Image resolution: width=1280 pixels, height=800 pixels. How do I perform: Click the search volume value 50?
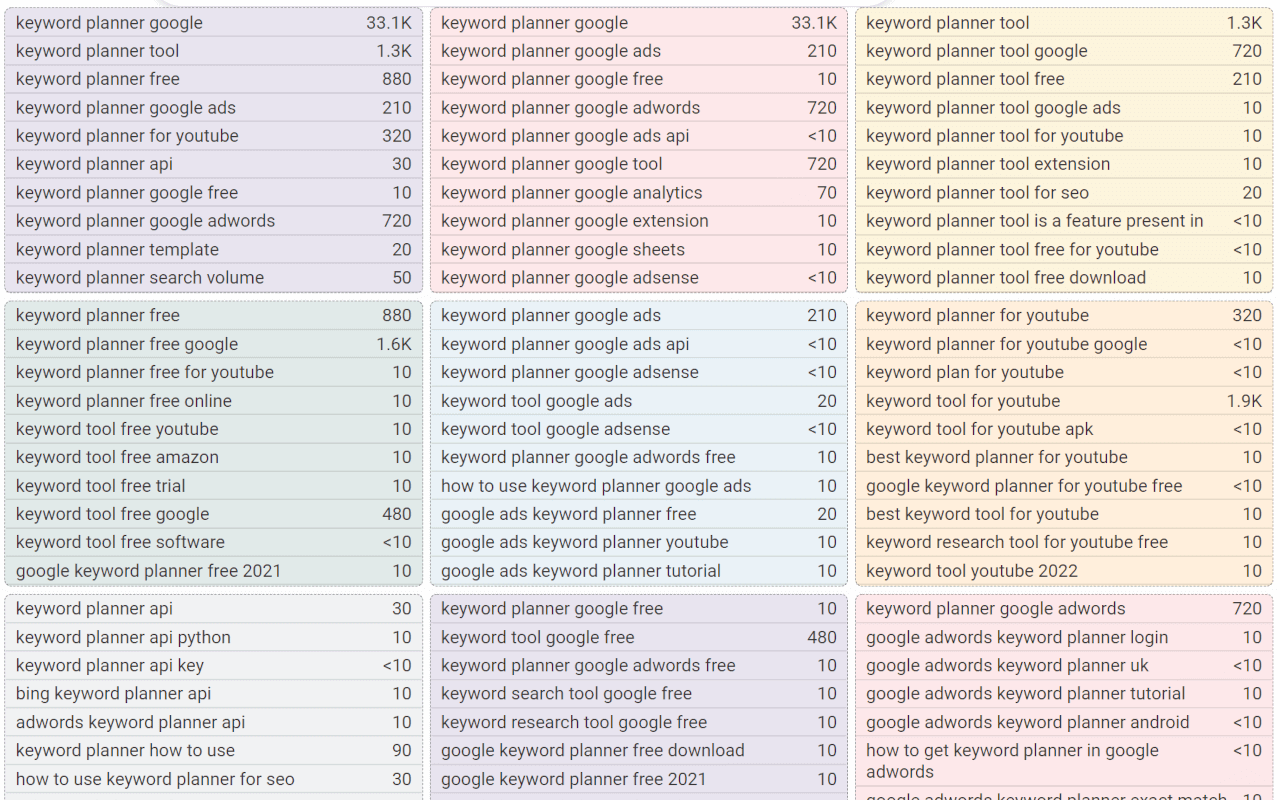[402, 278]
